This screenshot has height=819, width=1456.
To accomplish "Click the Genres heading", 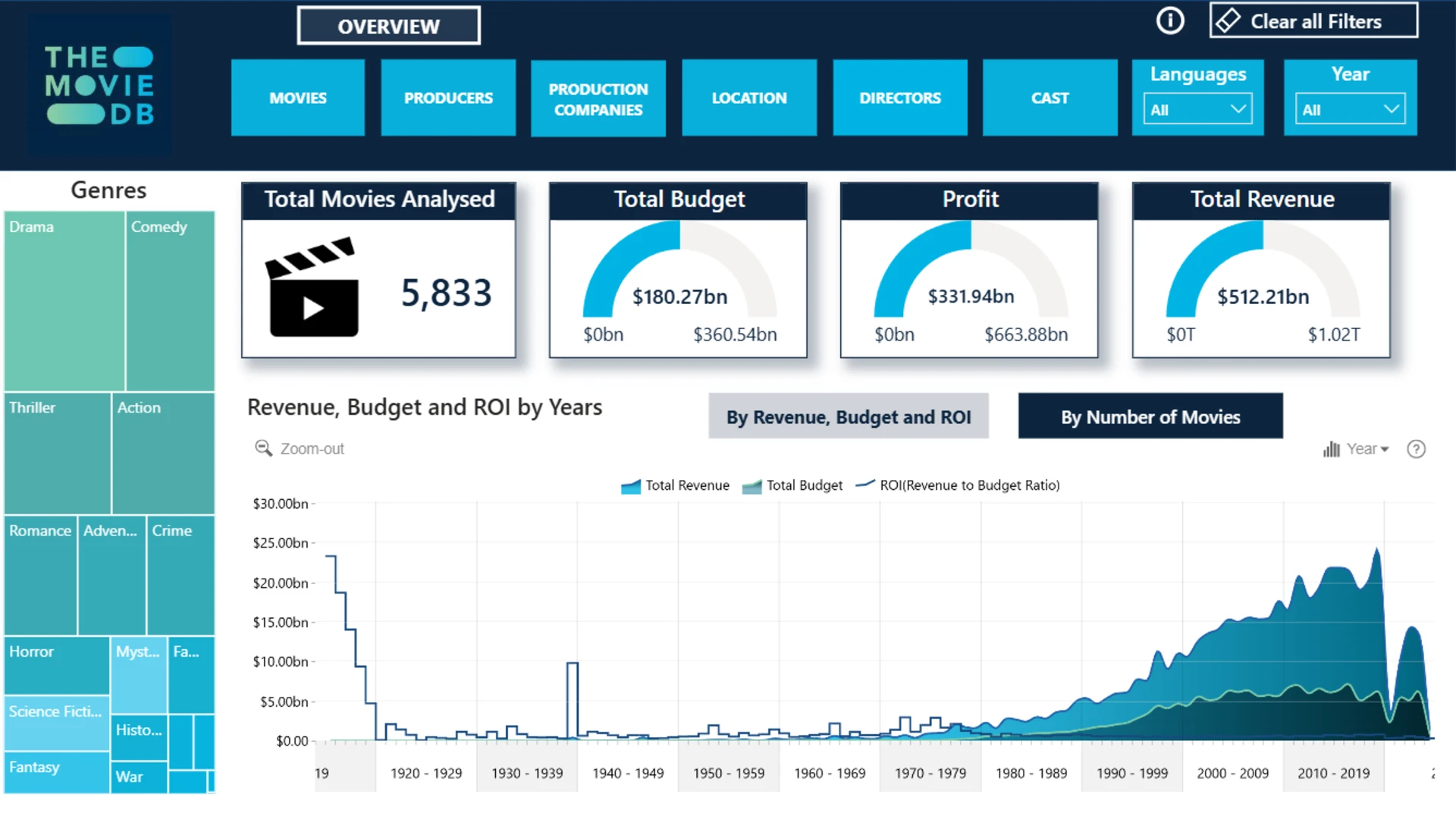I will point(108,190).
